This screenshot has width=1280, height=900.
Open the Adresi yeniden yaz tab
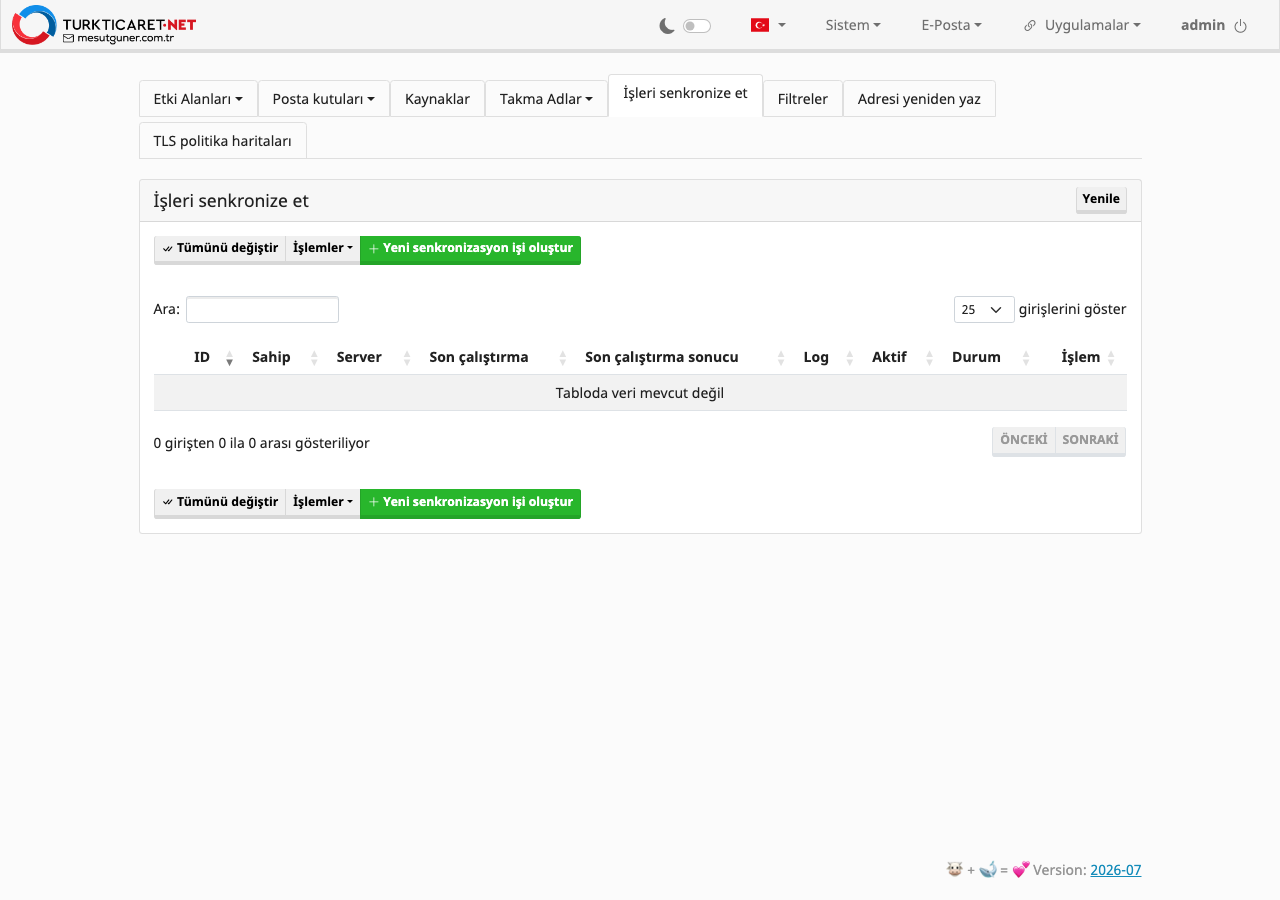pyautogui.click(x=919, y=99)
